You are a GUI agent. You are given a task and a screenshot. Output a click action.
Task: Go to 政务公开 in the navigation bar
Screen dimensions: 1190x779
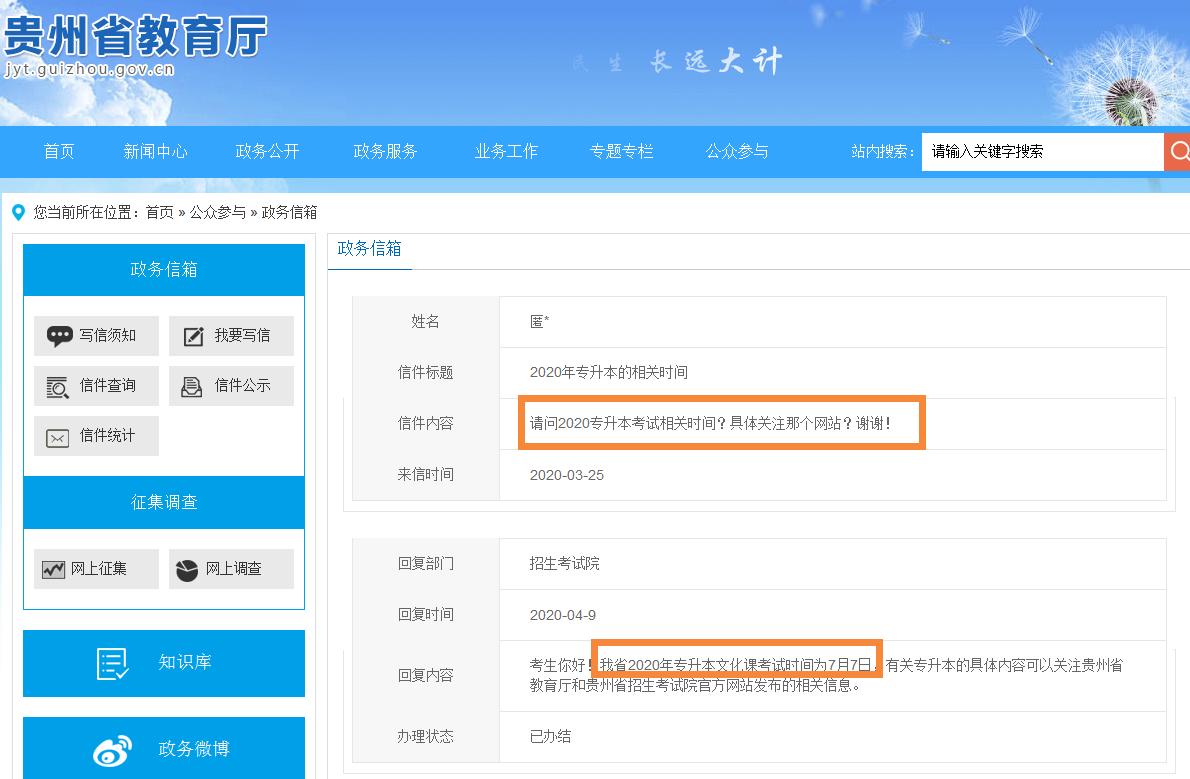tap(267, 152)
